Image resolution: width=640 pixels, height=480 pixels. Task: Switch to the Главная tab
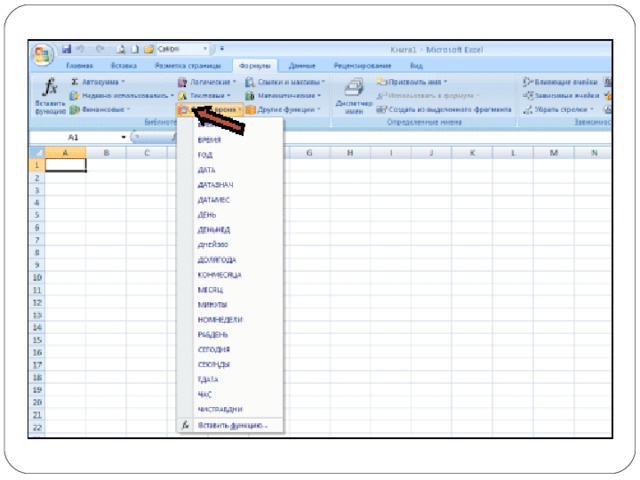point(80,65)
